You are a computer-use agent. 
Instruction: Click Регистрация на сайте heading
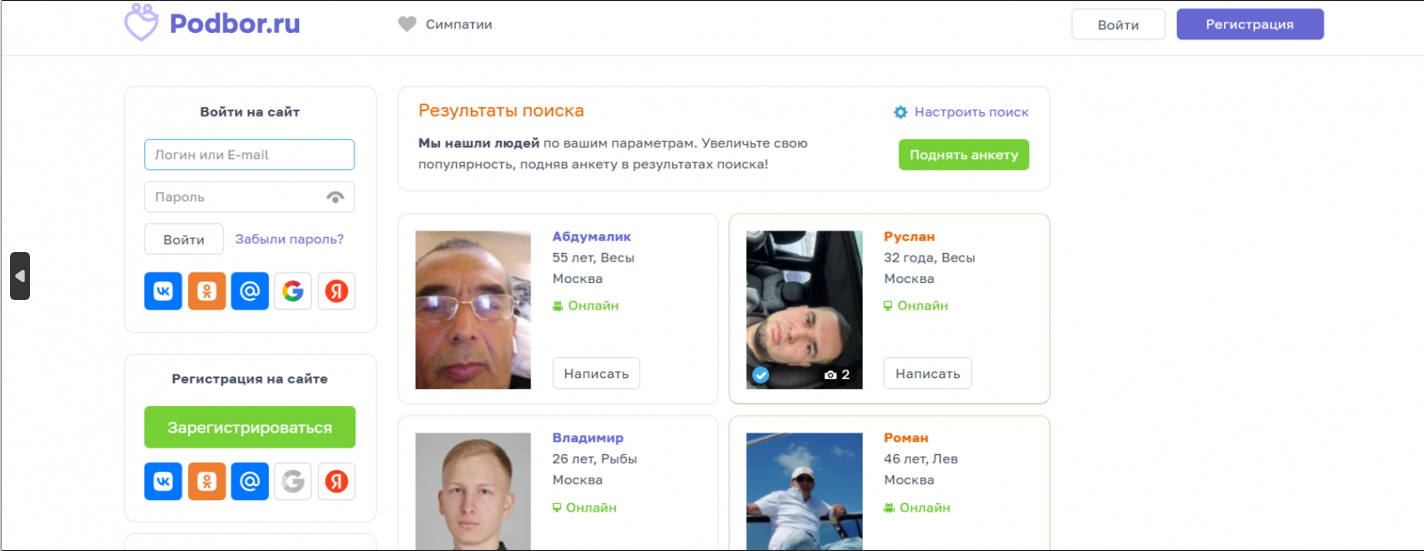point(250,379)
